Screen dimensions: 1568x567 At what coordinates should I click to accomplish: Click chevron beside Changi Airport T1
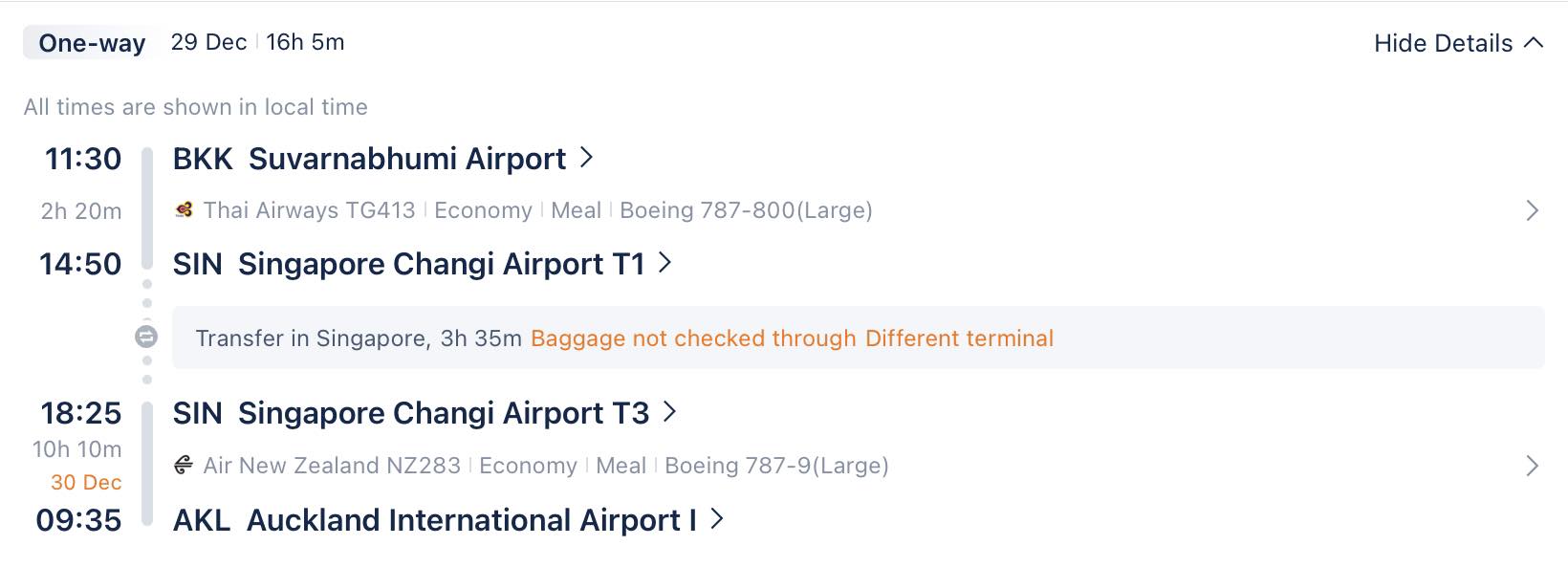tap(665, 262)
